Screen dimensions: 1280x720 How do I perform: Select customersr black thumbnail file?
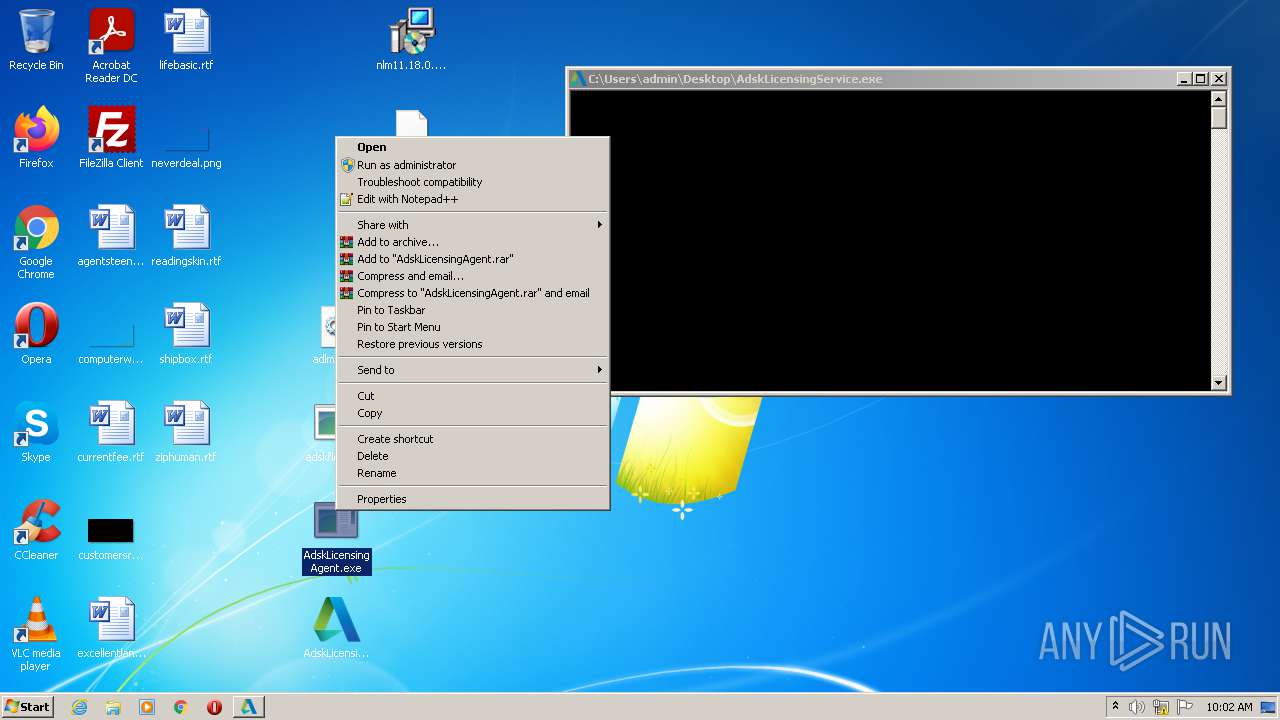pos(111,538)
